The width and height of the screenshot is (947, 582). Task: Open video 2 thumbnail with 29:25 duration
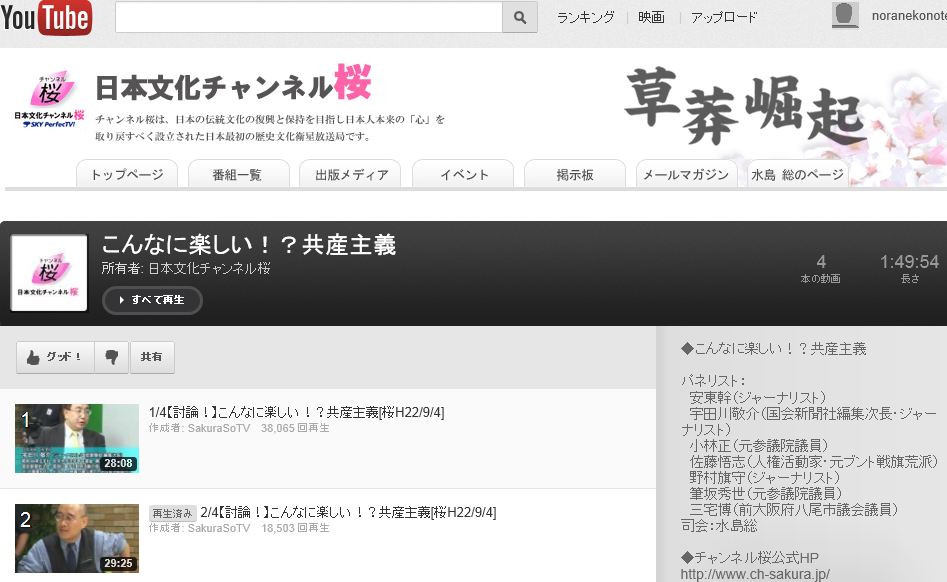coord(77,539)
